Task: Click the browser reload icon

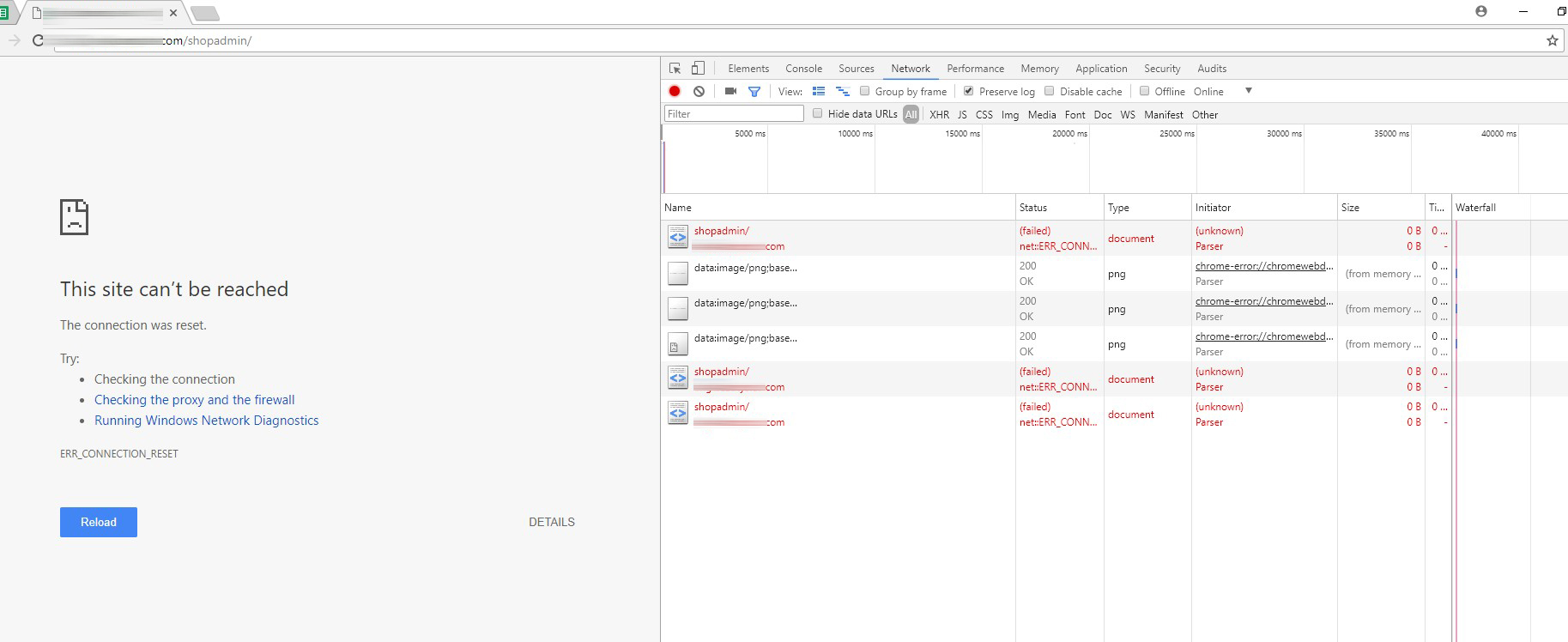Action: point(38,40)
